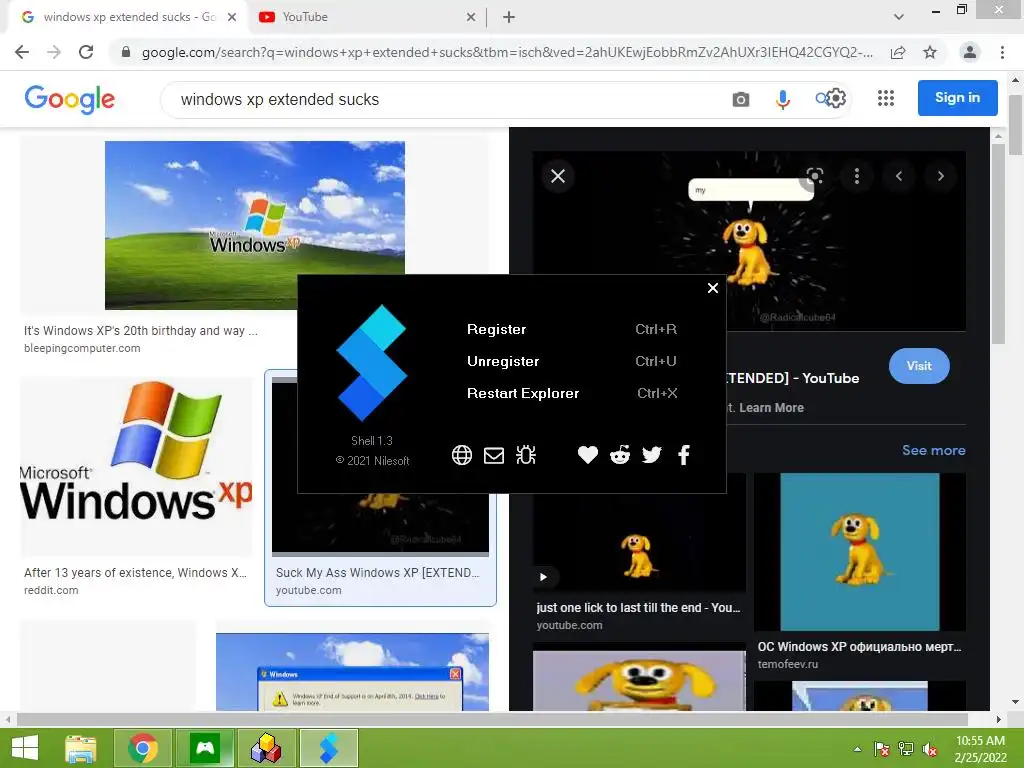Screen dimensions: 1024x768
Task: Click Nilesoft Shell taskbar icon
Action: [x=328, y=748]
